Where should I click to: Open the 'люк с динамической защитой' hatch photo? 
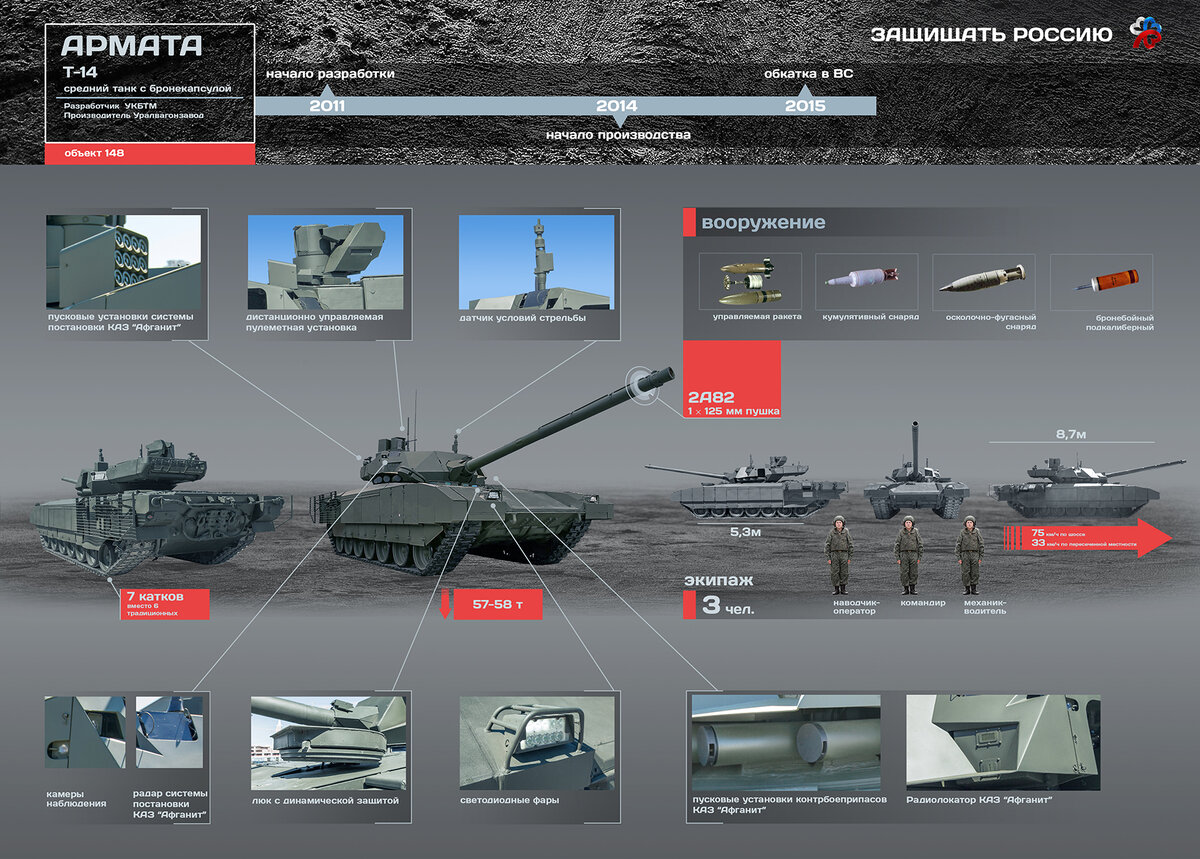[x=328, y=742]
